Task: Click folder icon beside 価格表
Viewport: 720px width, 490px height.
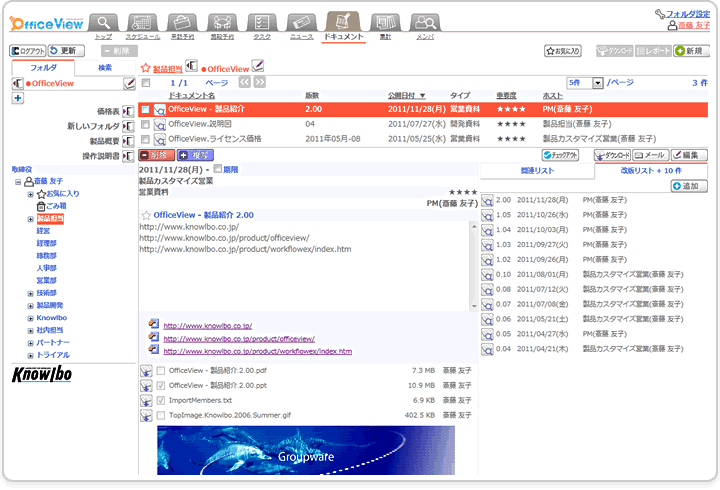Action: point(129,111)
